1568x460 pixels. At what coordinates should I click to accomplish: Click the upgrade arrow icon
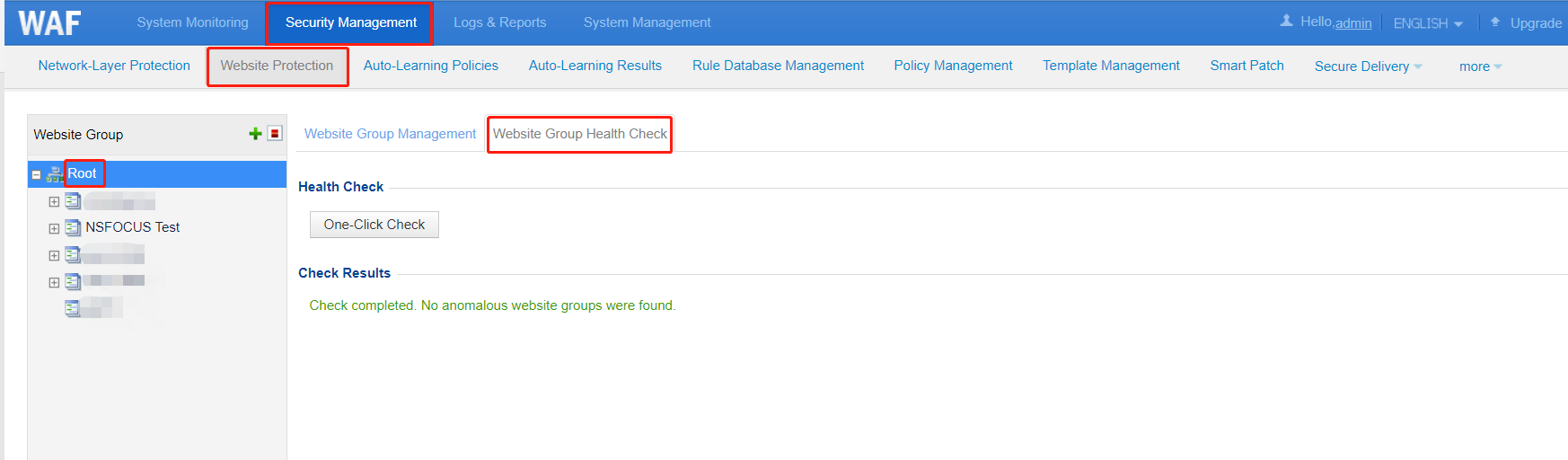(x=1495, y=22)
